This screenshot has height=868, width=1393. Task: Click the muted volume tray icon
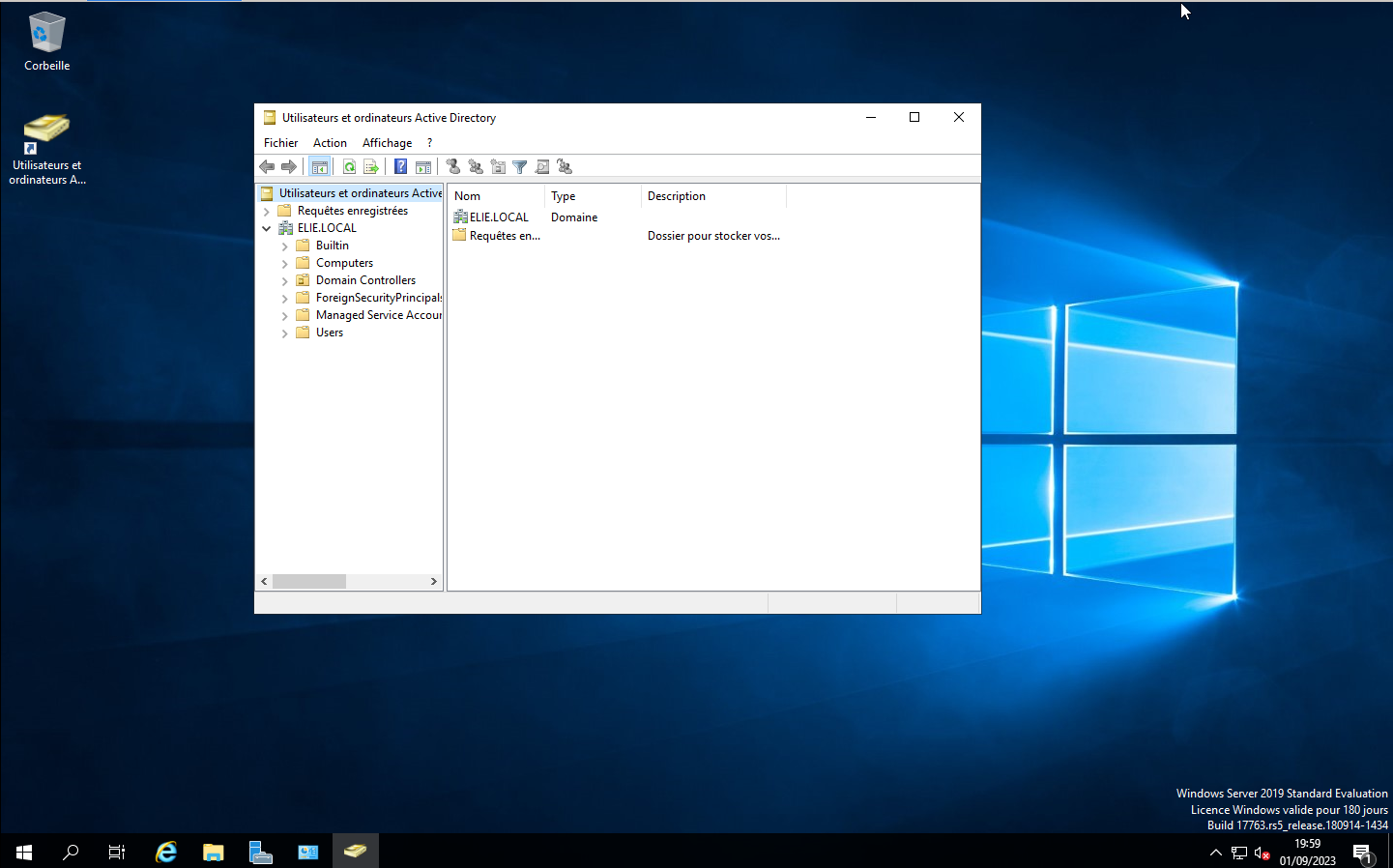coord(1262,853)
